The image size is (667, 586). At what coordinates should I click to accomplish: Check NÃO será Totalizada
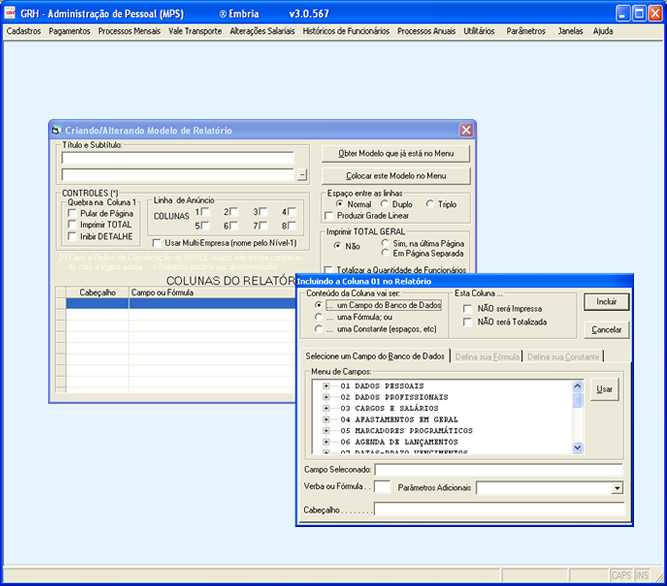pyautogui.click(x=467, y=322)
